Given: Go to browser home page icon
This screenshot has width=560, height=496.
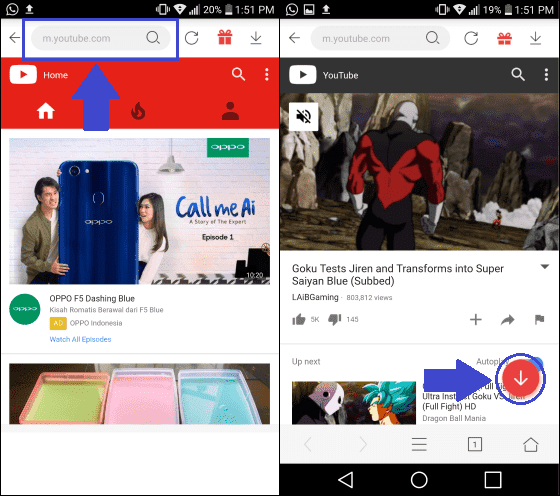Looking at the screenshot, I should (x=531, y=445).
